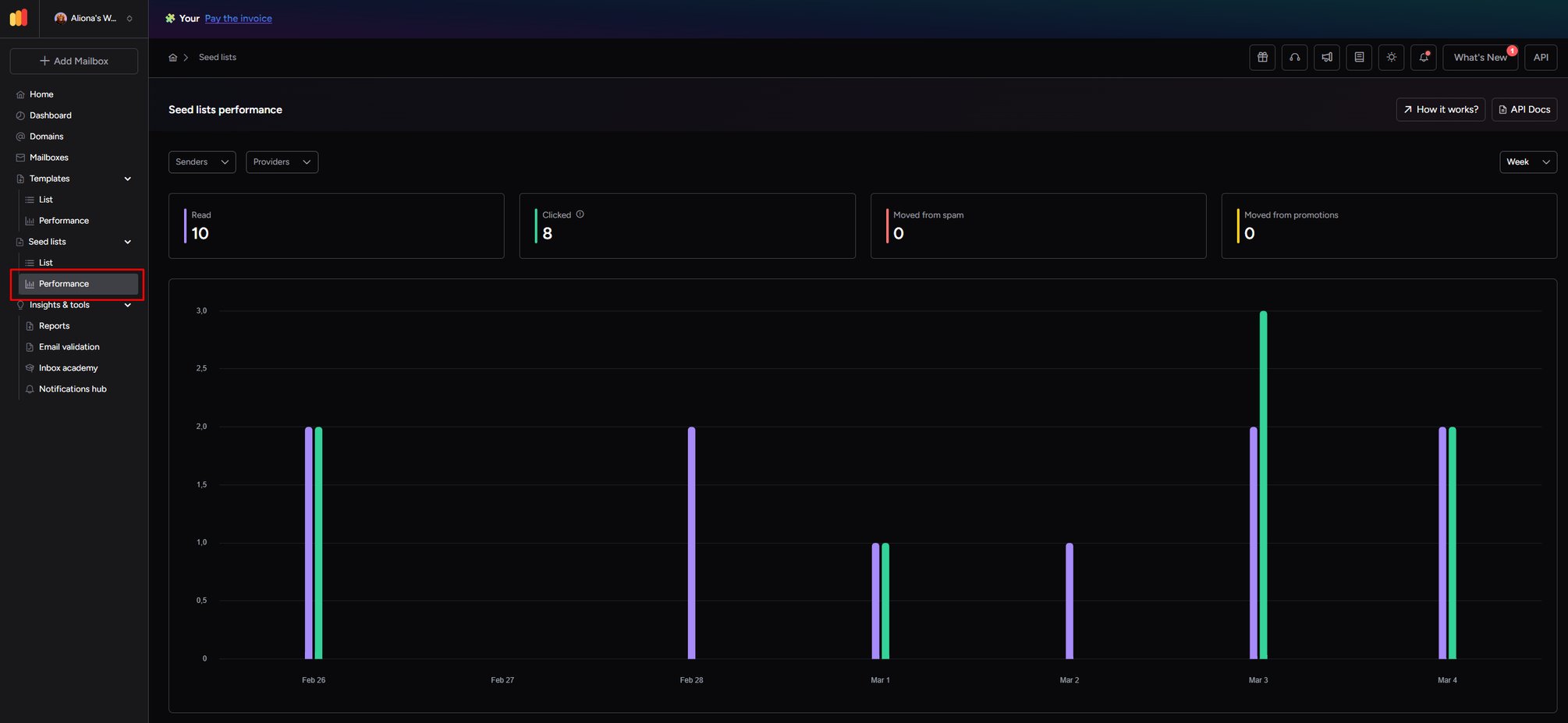Open notifications bell icon
The height and width of the screenshot is (723, 1568).
click(1424, 58)
